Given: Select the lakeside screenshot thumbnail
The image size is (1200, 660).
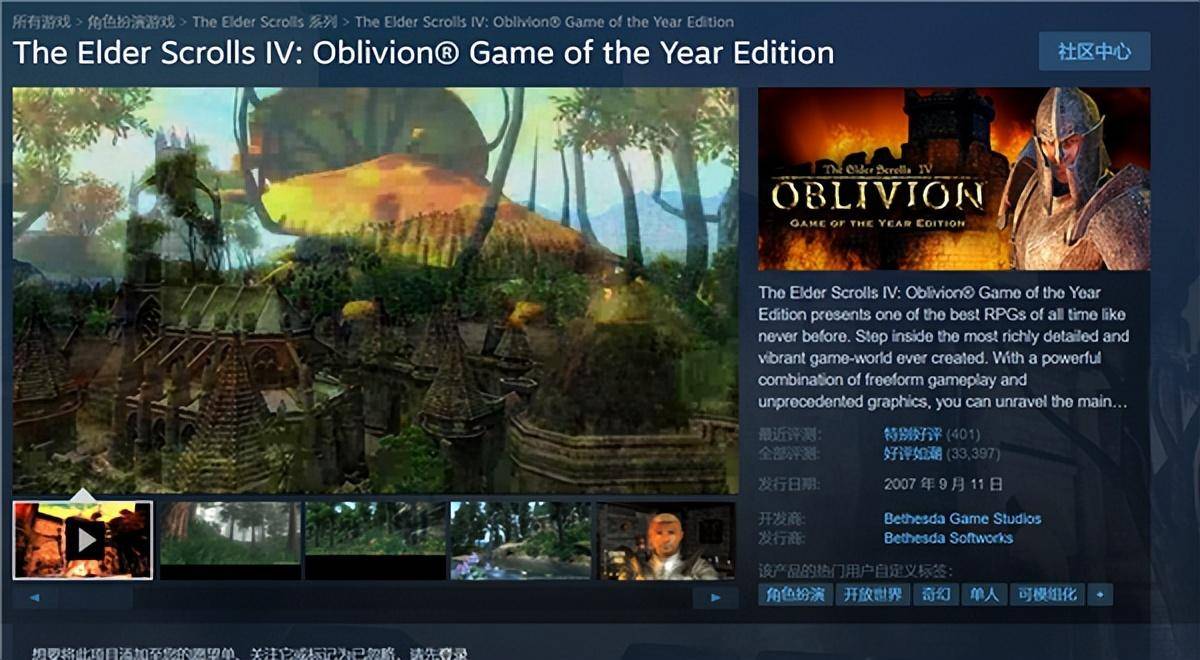Looking at the screenshot, I should (520, 540).
